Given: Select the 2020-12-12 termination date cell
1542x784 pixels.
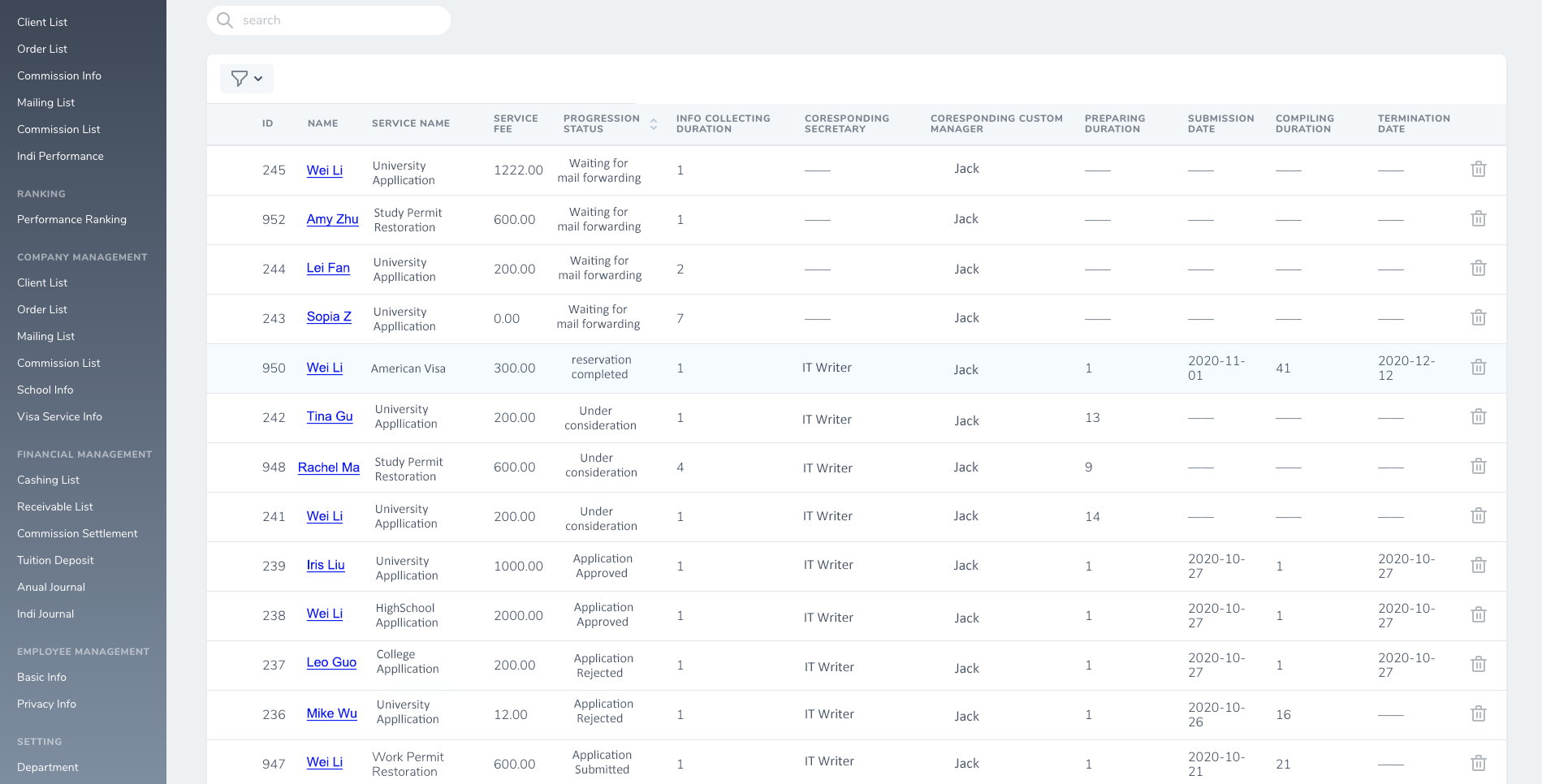Looking at the screenshot, I should tap(1406, 368).
